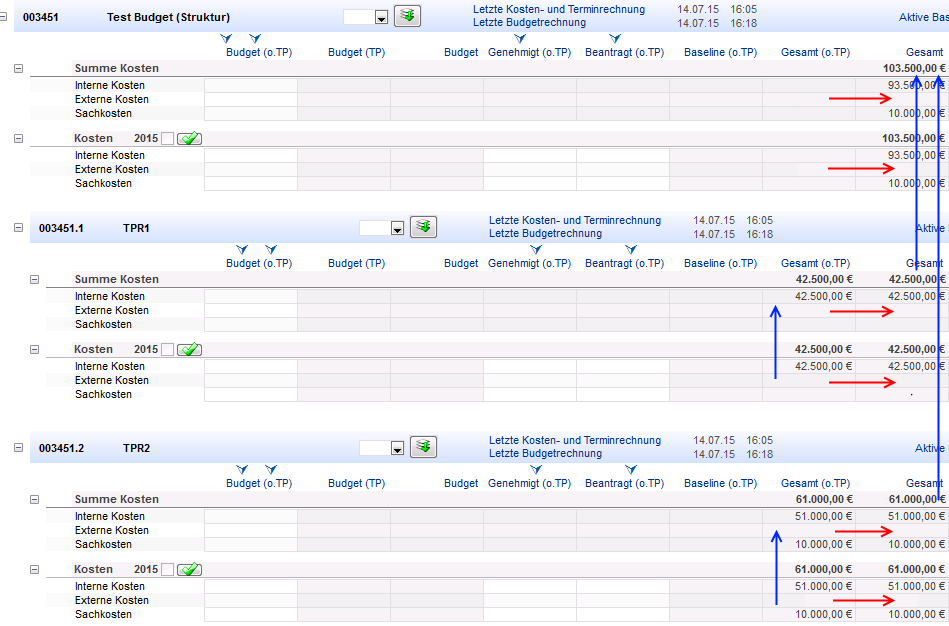The height and width of the screenshot is (626, 949).
Task: Click the Gesamt (o.TP) column header in TPR2
Action: point(815,483)
